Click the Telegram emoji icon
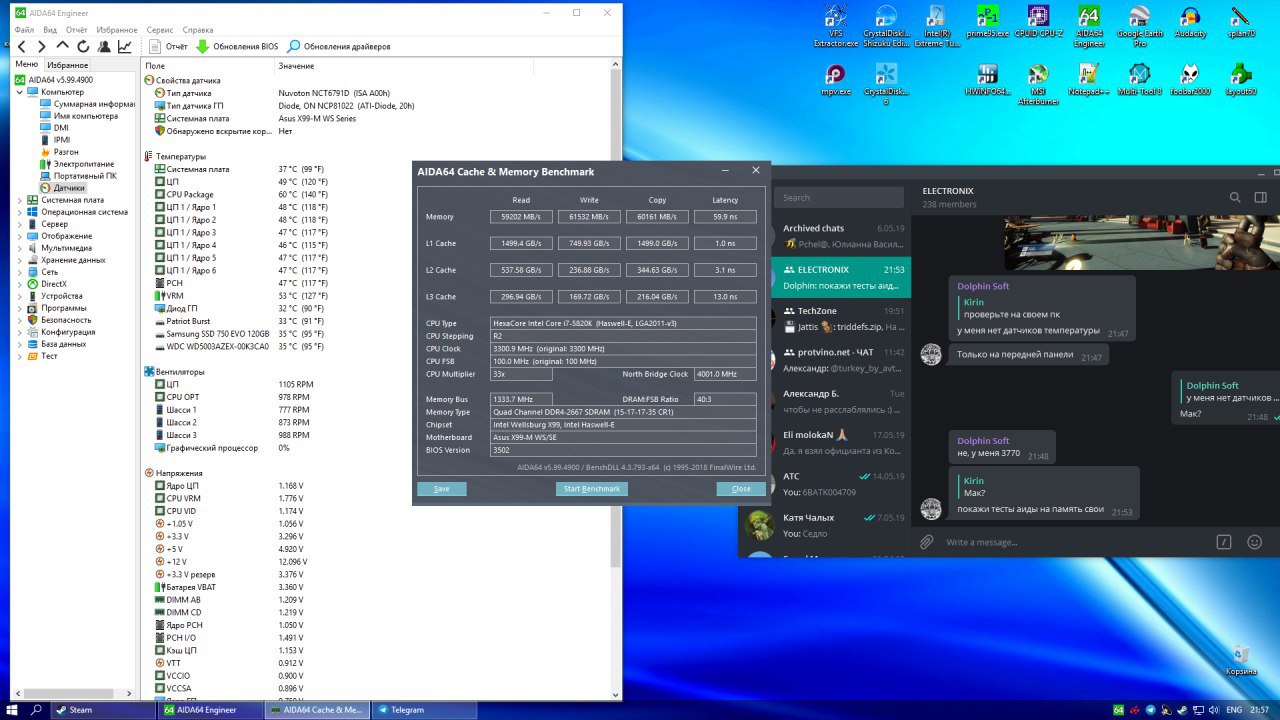Viewport: 1280px width, 720px height. pos(1254,542)
